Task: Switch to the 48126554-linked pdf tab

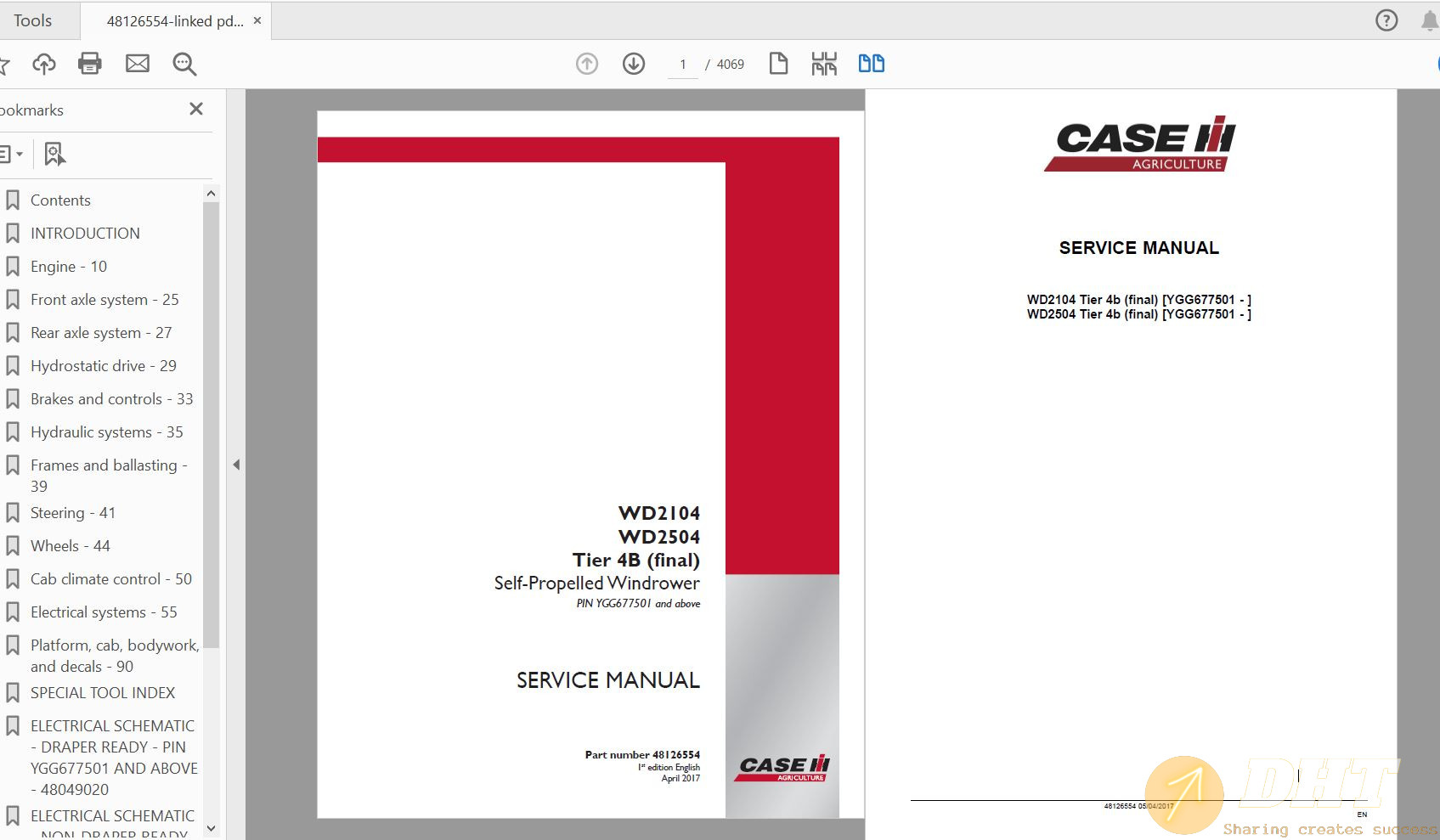Action: pyautogui.click(x=174, y=21)
